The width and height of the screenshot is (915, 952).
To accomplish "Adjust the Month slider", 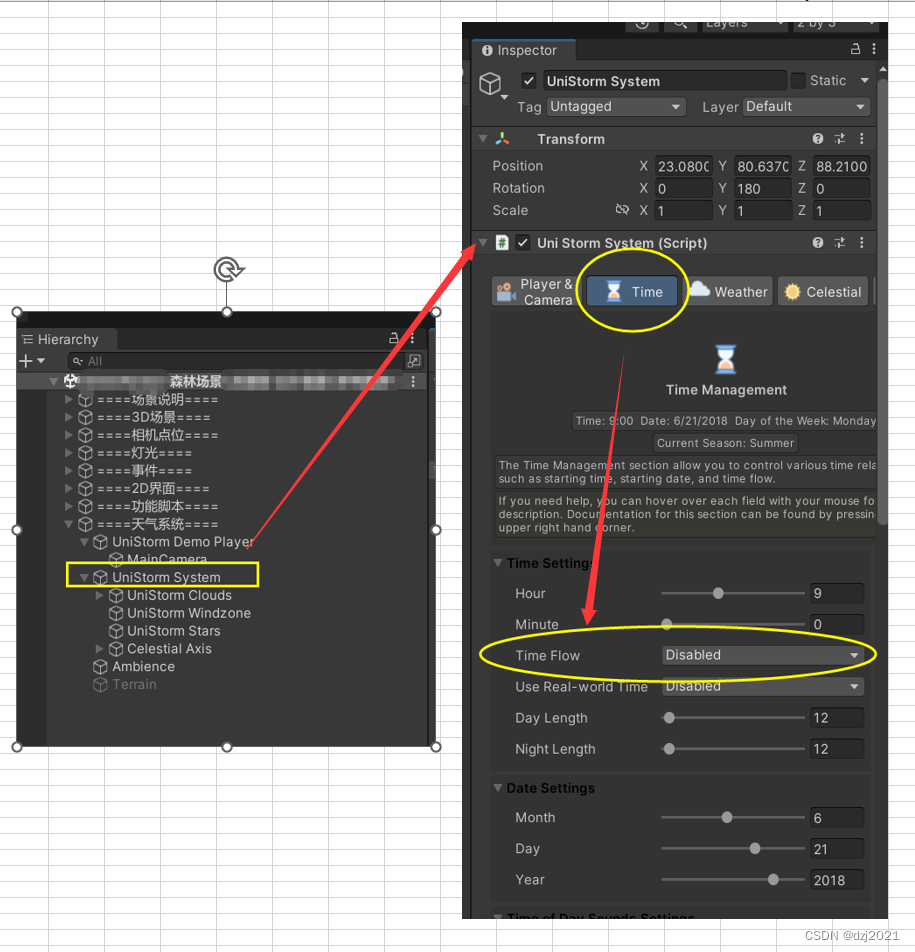I will click(x=727, y=817).
